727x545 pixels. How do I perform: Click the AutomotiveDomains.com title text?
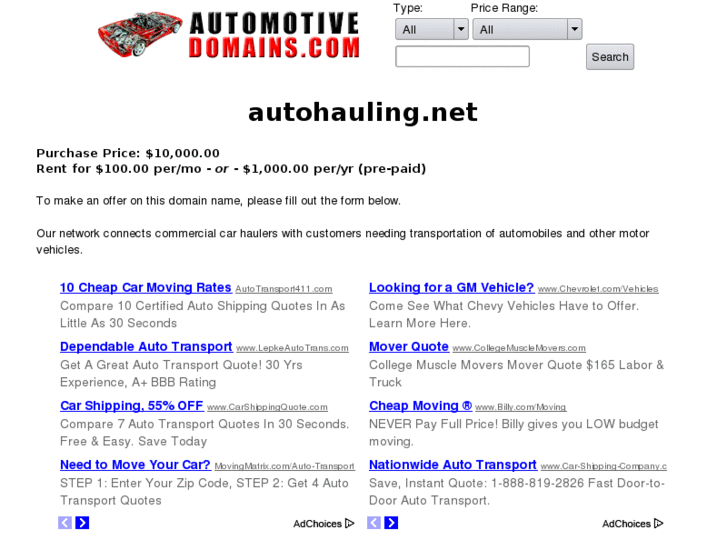tap(274, 35)
